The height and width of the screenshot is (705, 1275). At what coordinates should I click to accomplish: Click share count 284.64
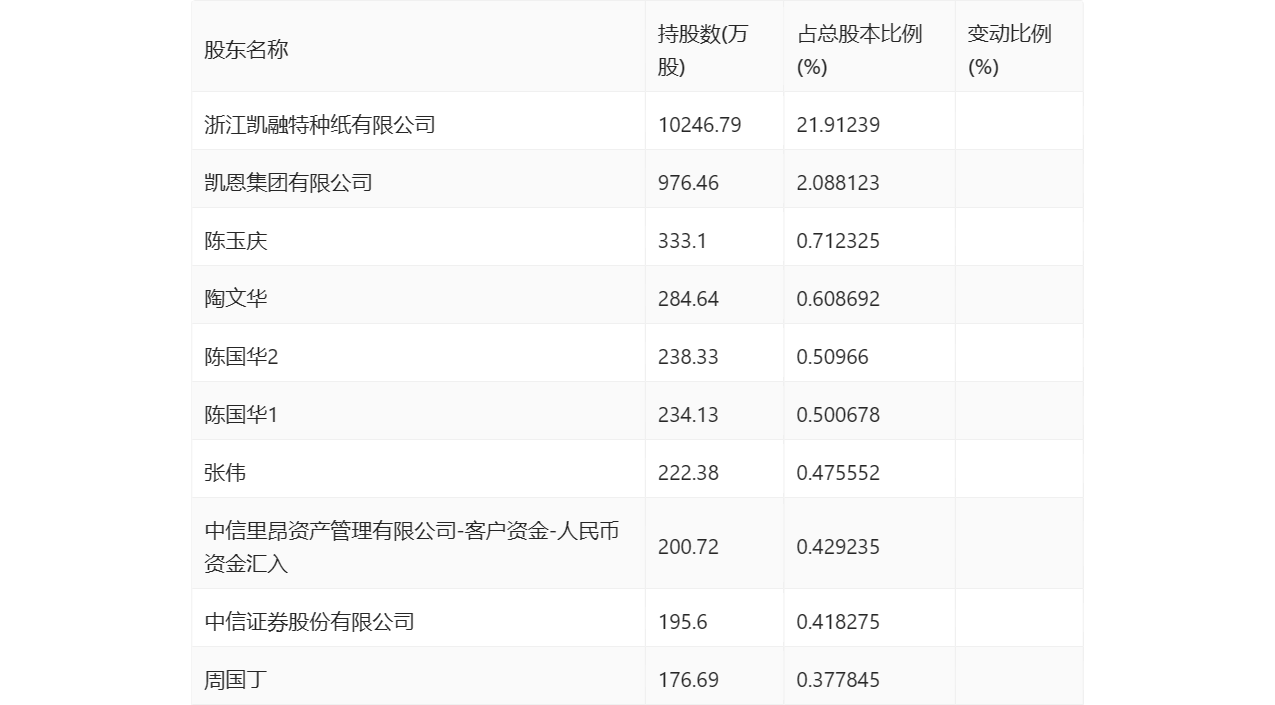point(688,299)
